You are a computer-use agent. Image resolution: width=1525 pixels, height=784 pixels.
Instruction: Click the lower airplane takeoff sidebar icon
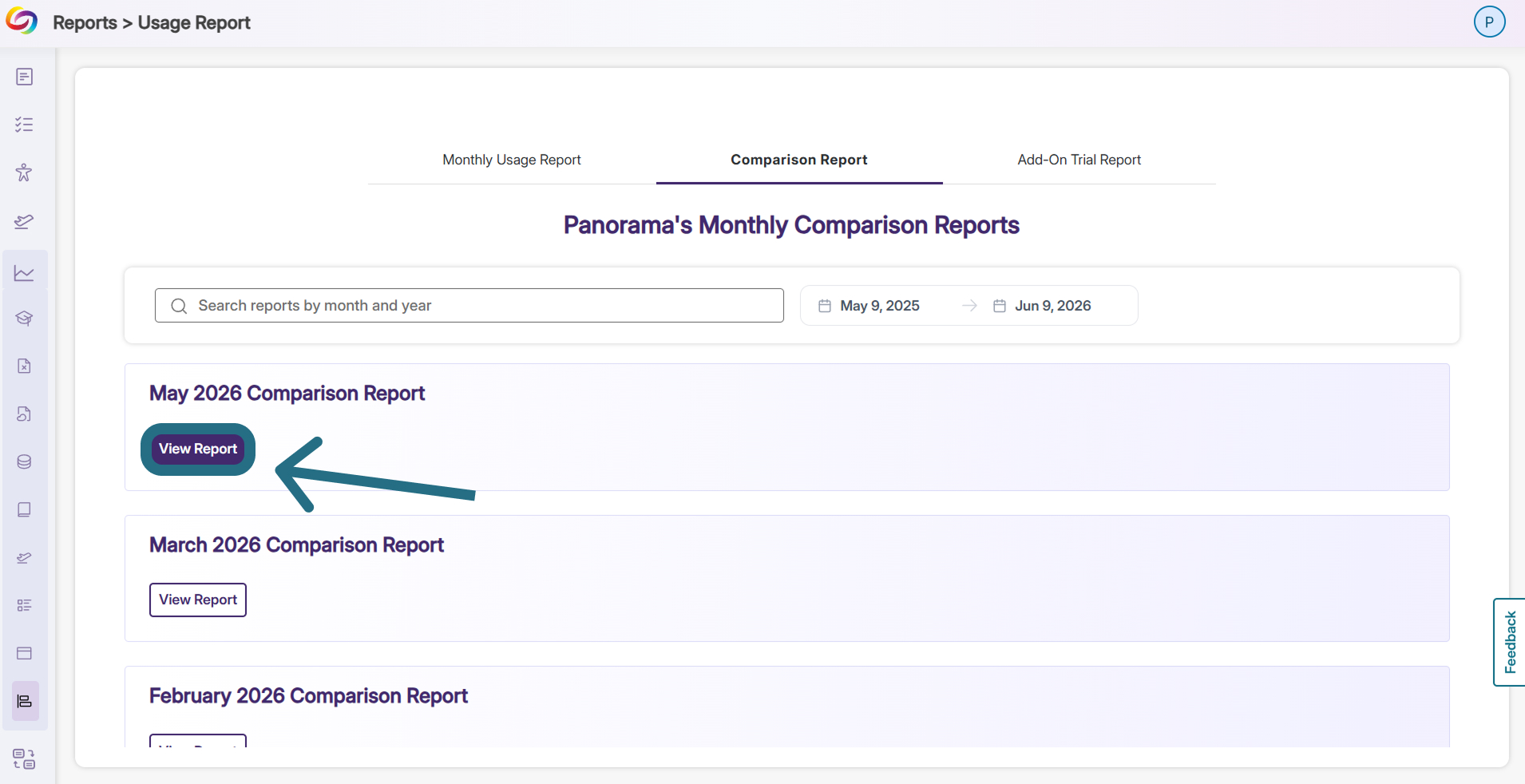tap(25, 557)
